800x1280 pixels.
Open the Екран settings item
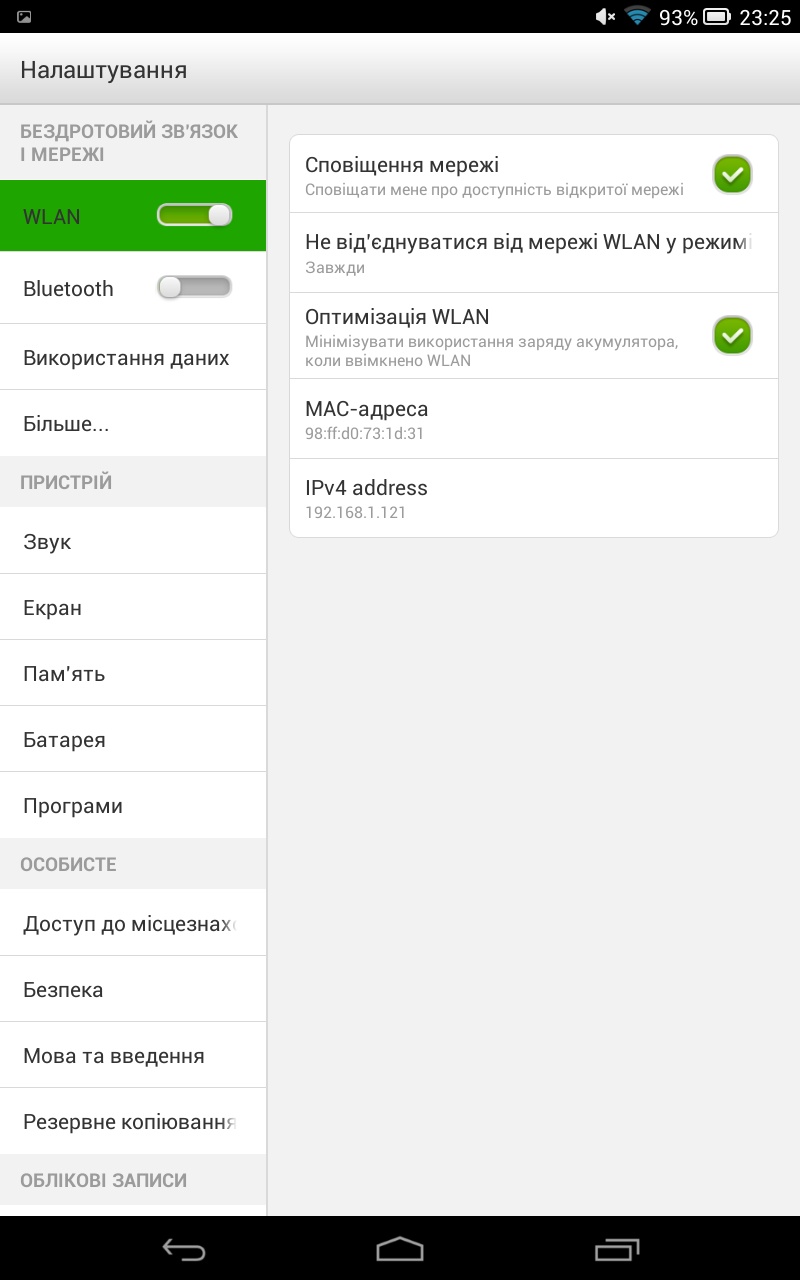coord(133,608)
